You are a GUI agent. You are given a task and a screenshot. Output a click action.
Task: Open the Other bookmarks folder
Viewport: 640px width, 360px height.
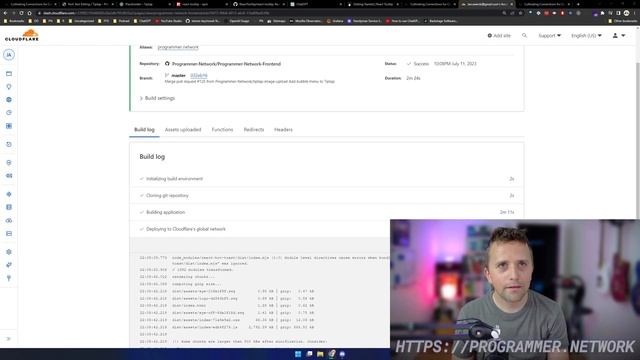[x=622, y=21]
